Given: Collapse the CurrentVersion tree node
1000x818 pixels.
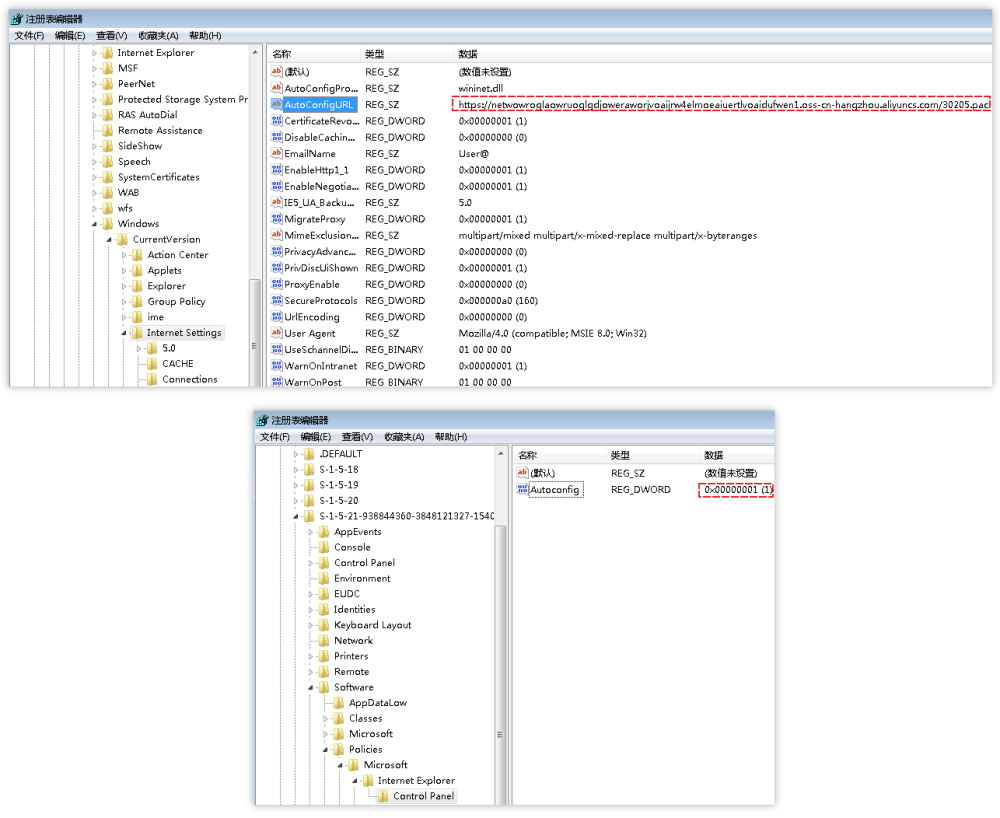Looking at the screenshot, I should 110,240.
